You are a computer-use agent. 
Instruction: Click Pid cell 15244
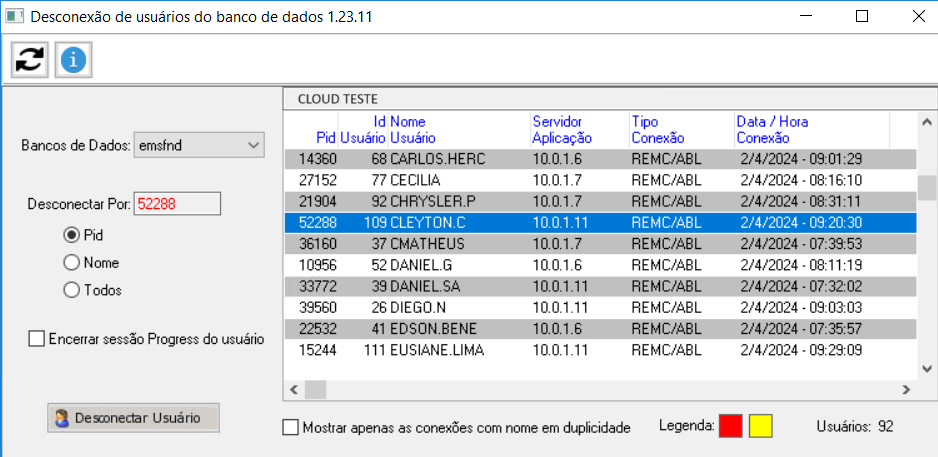pyautogui.click(x=318, y=351)
